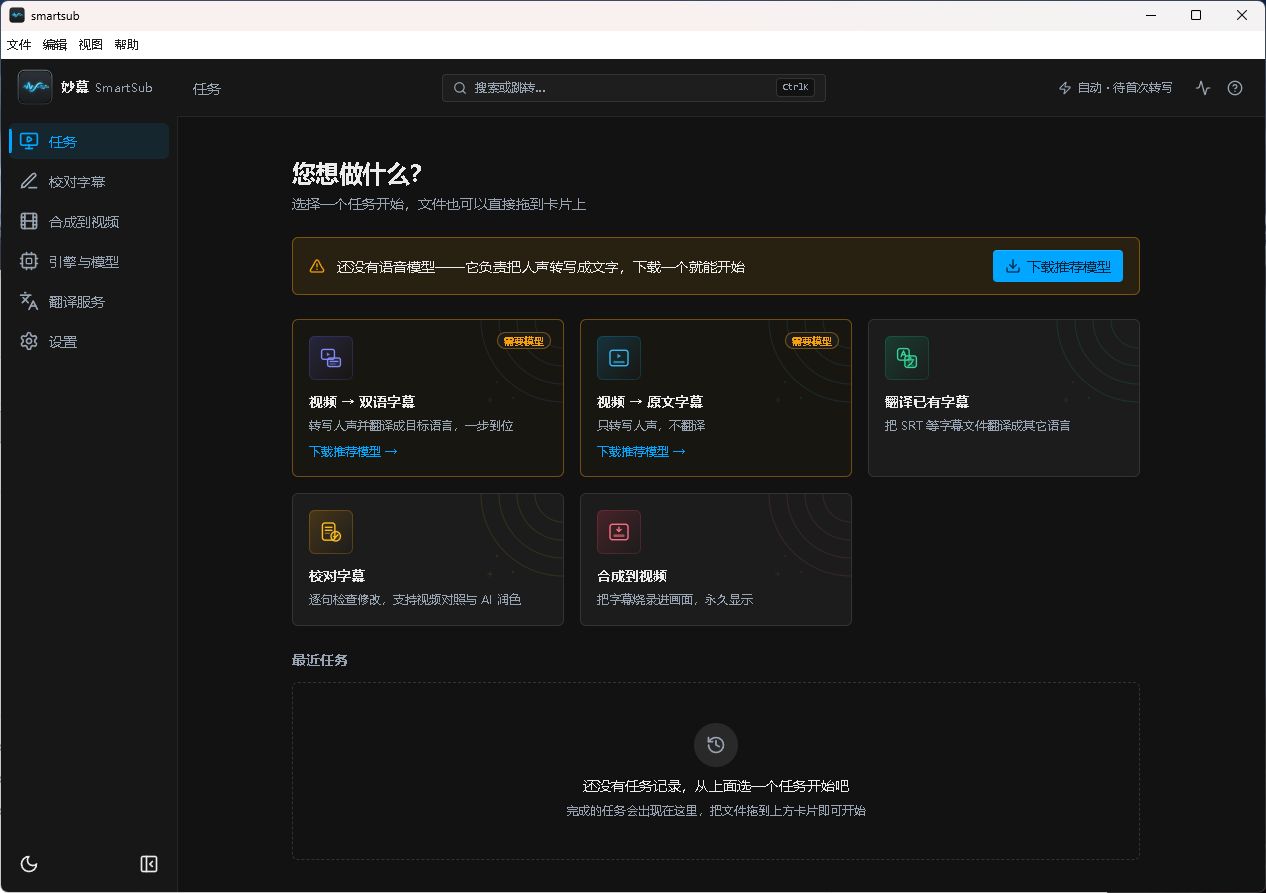Viewport: 1266px width, 893px height.
Task: Focus the 搜索或跳转 search field
Action: [634, 88]
